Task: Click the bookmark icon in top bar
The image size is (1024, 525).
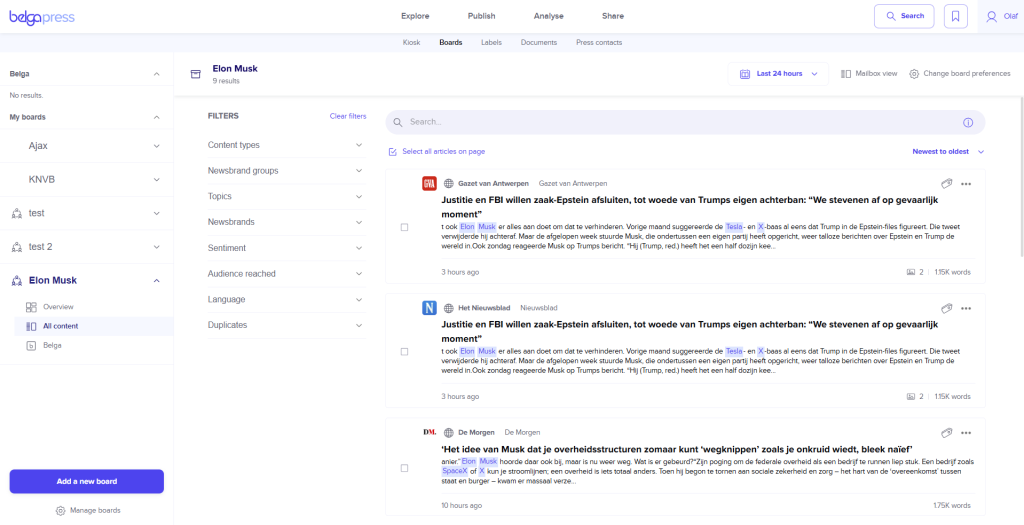Action: tap(955, 16)
